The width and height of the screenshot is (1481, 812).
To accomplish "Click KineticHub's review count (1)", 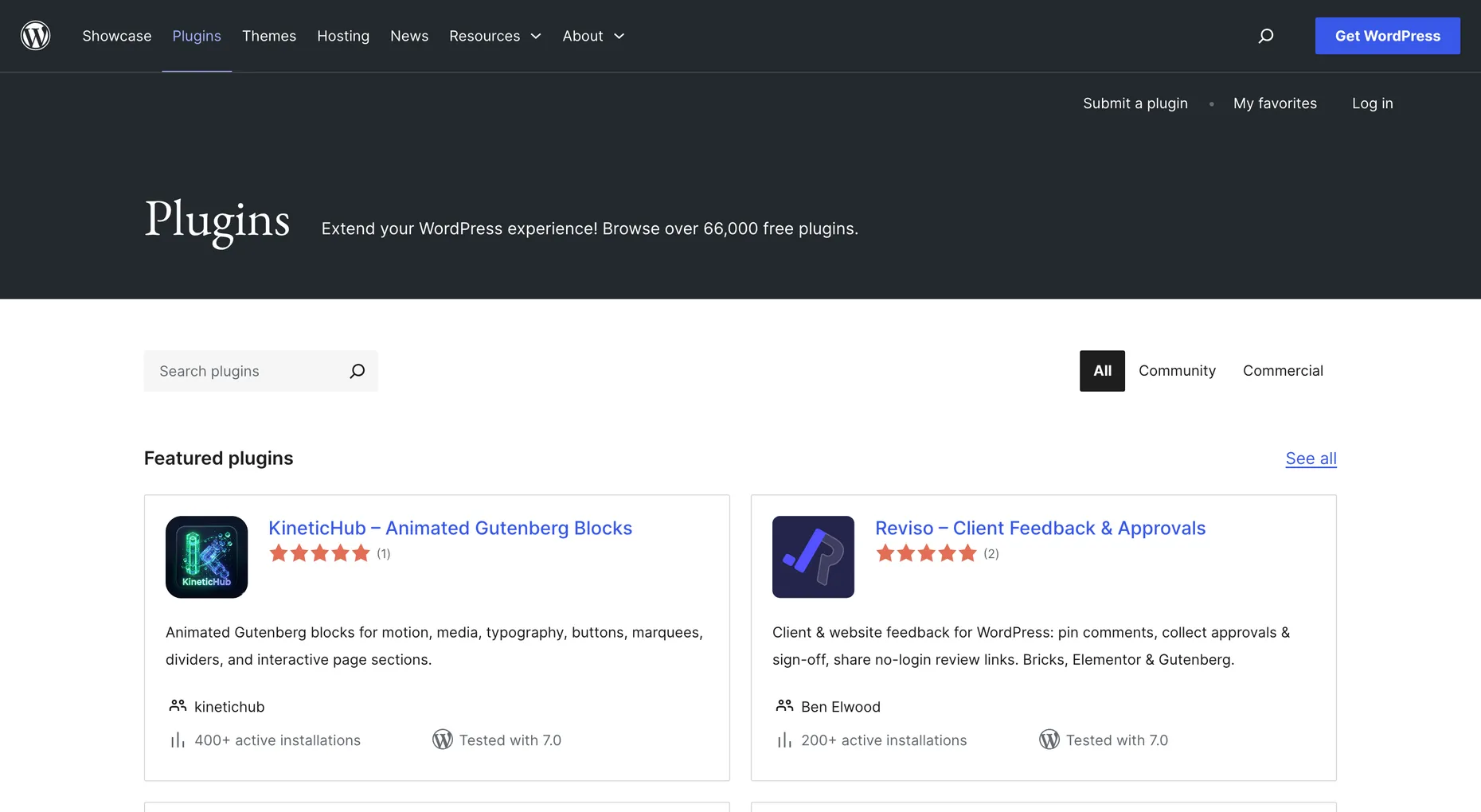I will (x=384, y=553).
